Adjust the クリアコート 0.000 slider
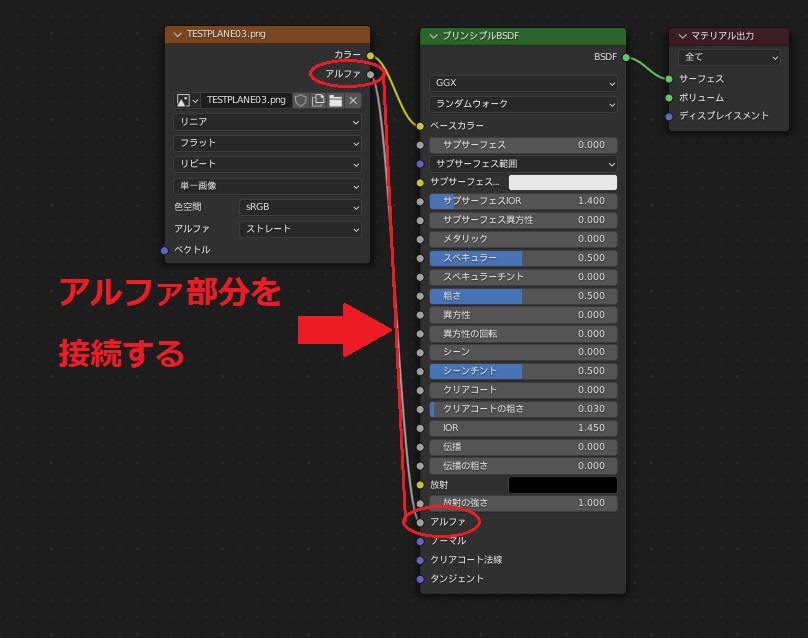Screen dimensions: 808x638 [x=523, y=390]
